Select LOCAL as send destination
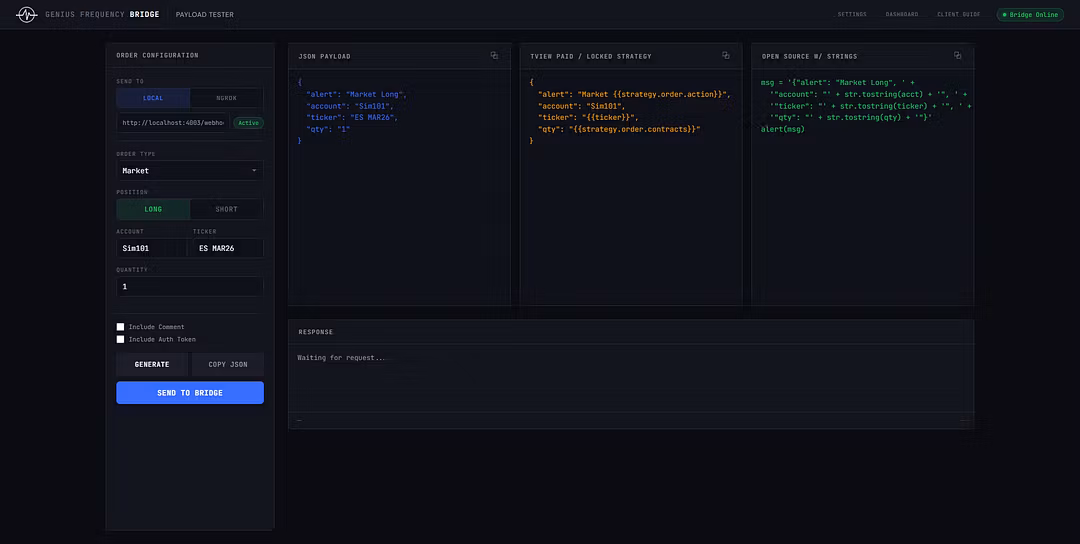 pos(153,98)
